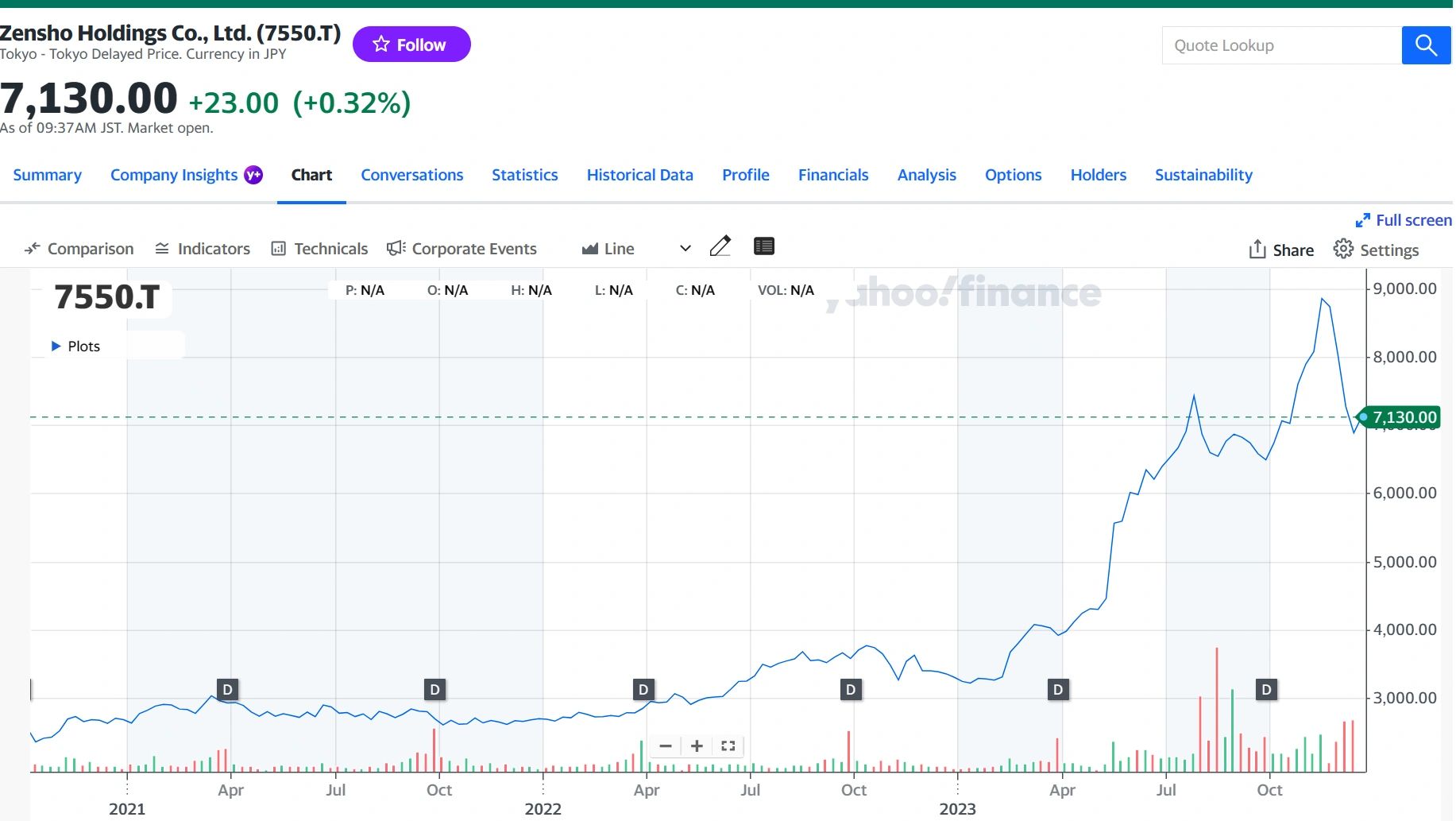This screenshot has height=821, width=1456.
Task: Switch to the Analysis tab
Action: pyautogui.click(x=926, y=175)
